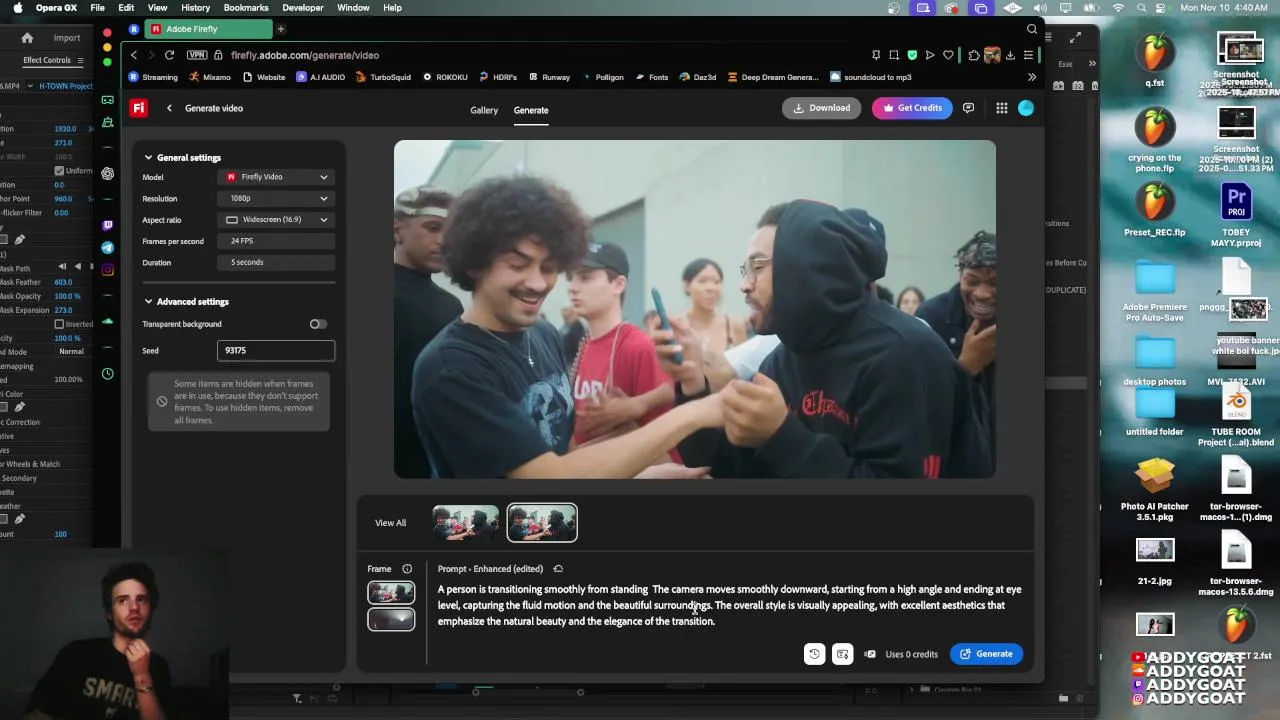The image size is (1280, 720).
Task: Open prompt history icon near Generate
Action: (814, 654)
